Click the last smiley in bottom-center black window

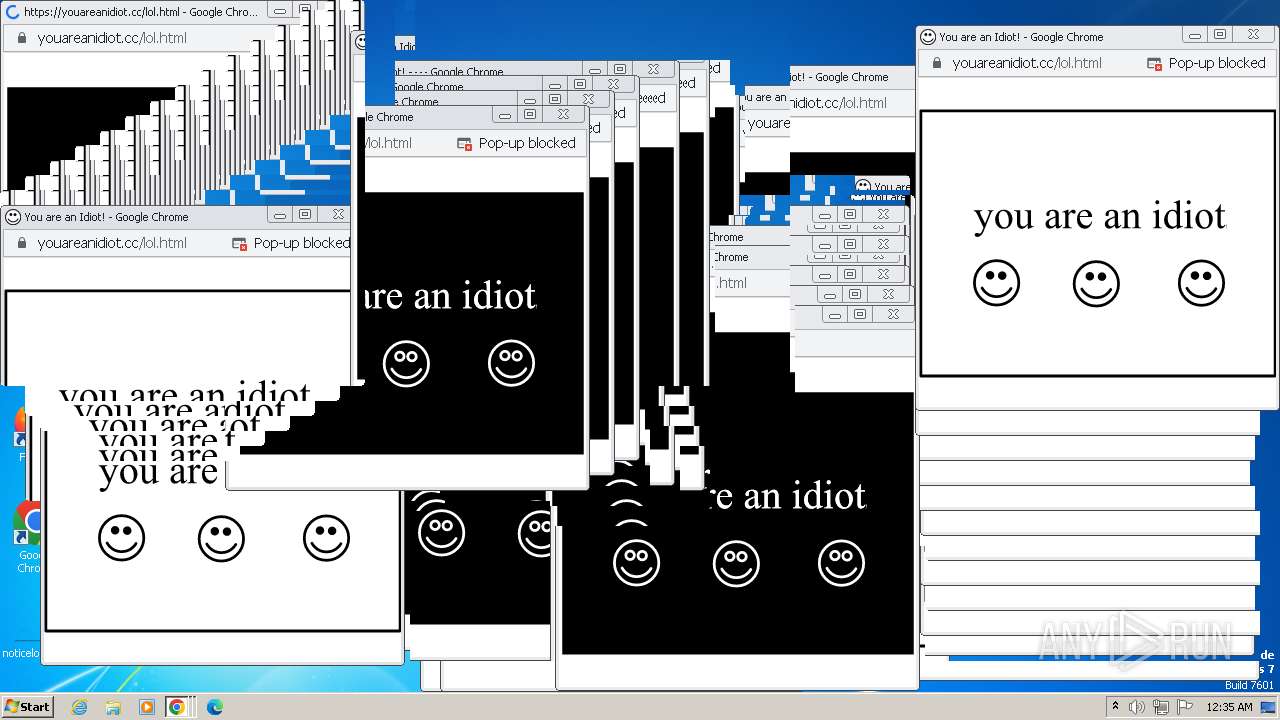841,563
